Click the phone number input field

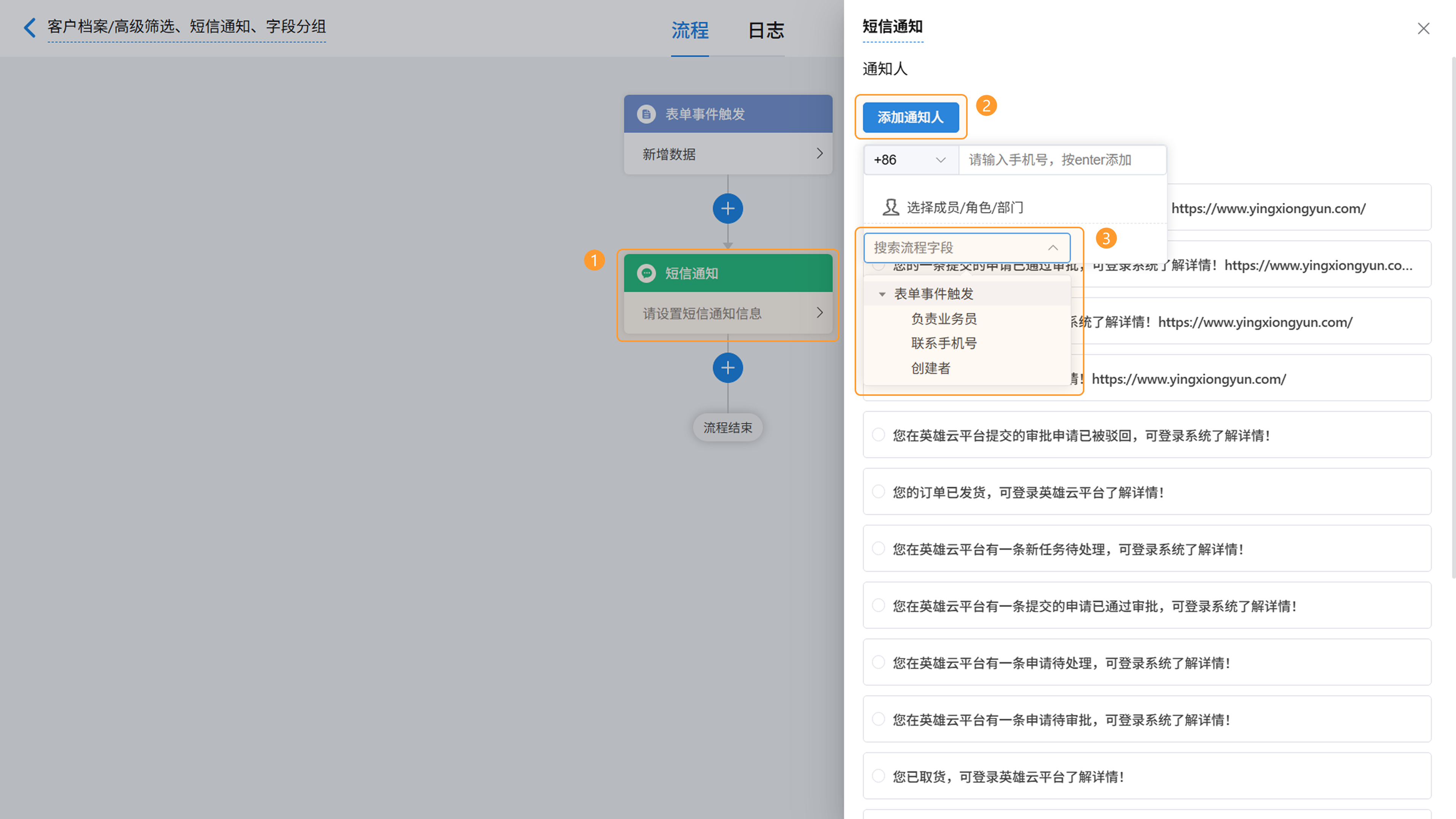pos(1062,160)
